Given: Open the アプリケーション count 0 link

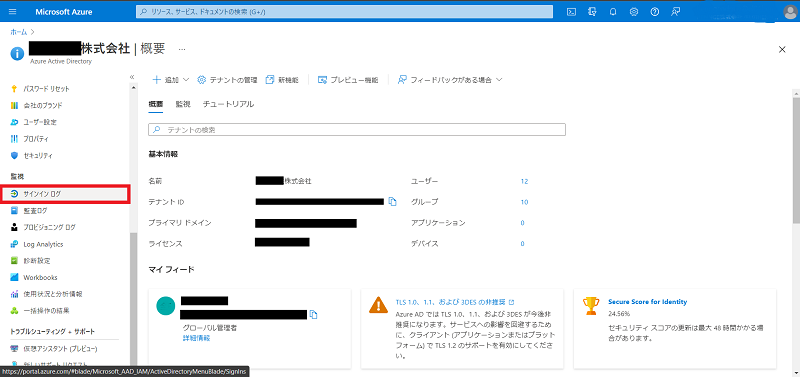Looking at the screenshot, I should coord(522,223).
